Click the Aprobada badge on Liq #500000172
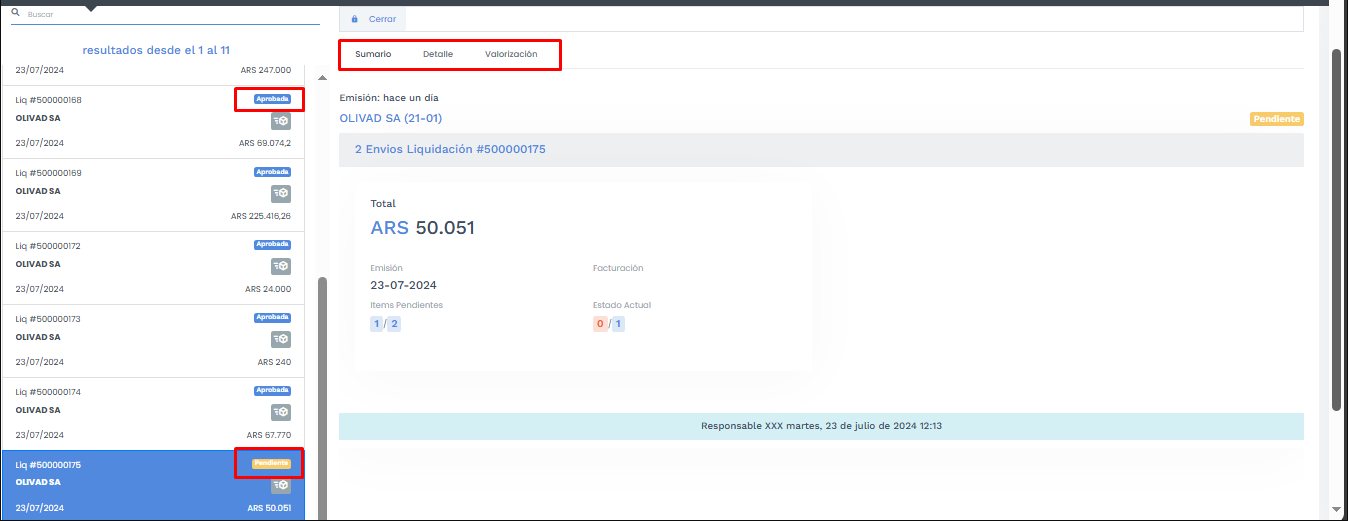This screenshot has height=521, width=1348. click(272, 244)
